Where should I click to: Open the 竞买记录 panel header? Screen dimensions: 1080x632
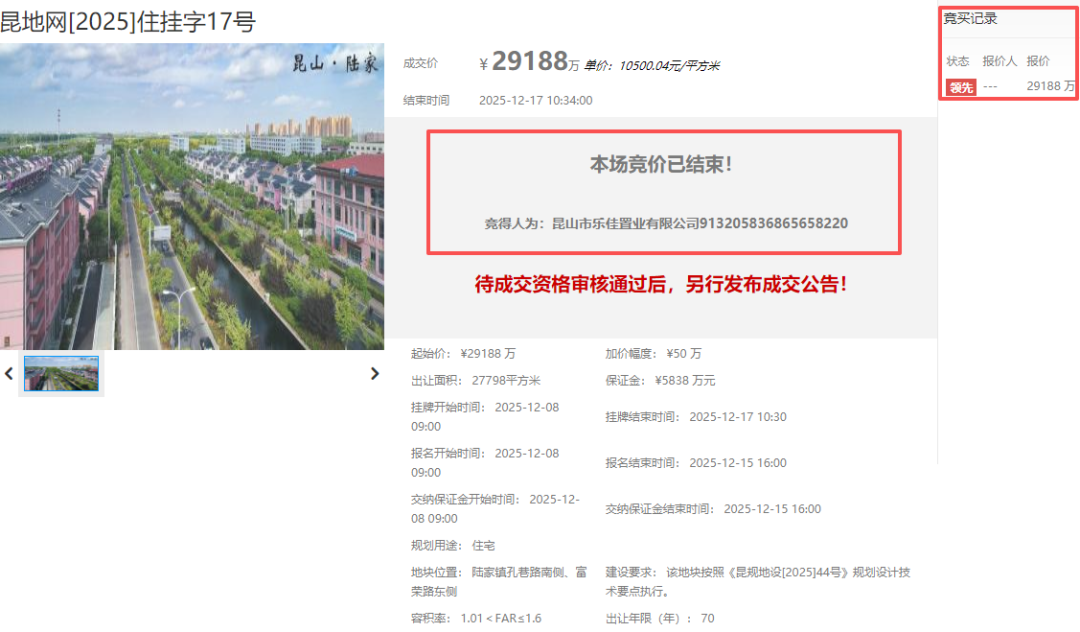pyautogui.click(x=971, y=19)
